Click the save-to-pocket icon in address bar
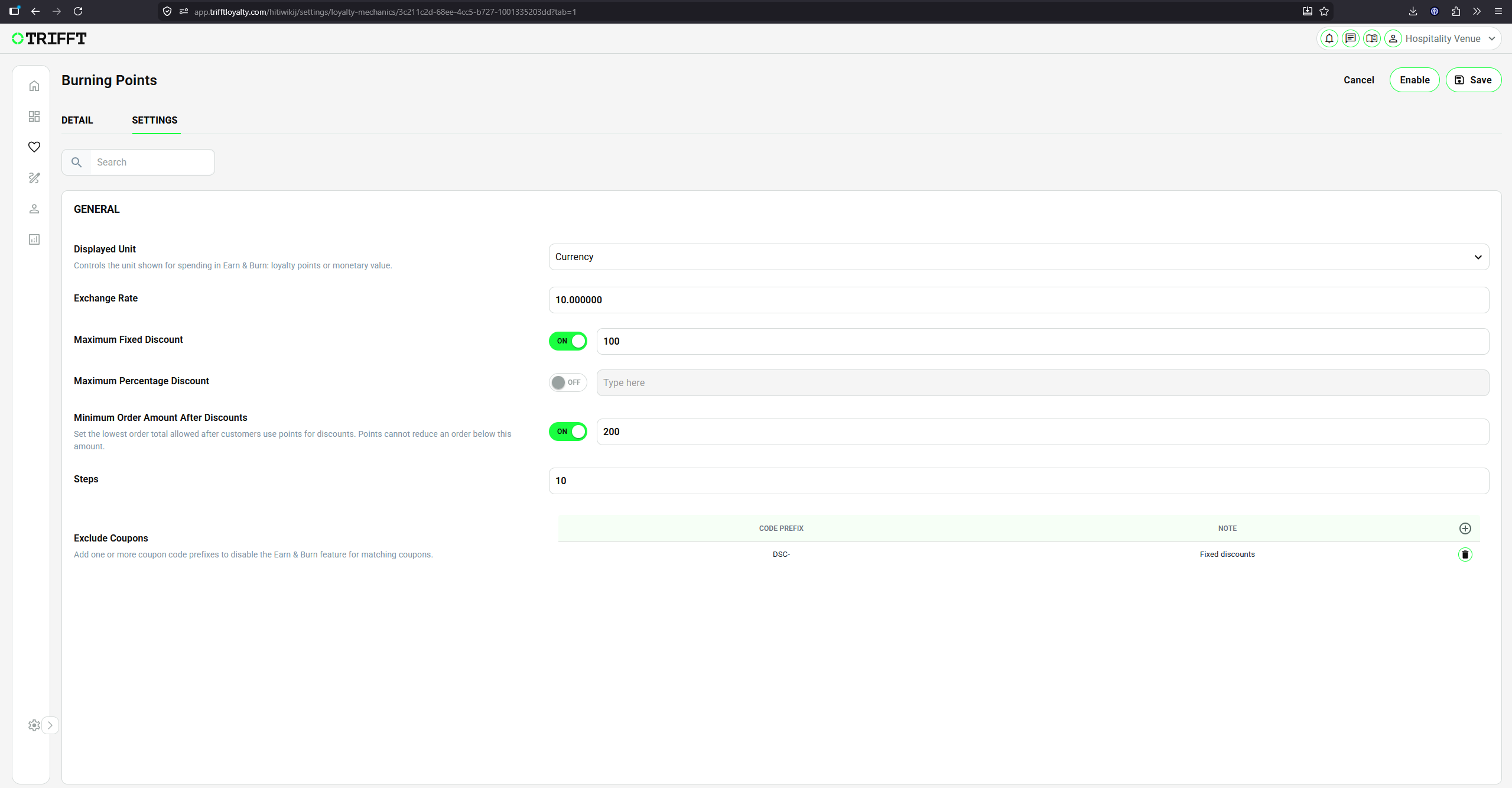This screenshot has height=788, width=1512. 1308,11
